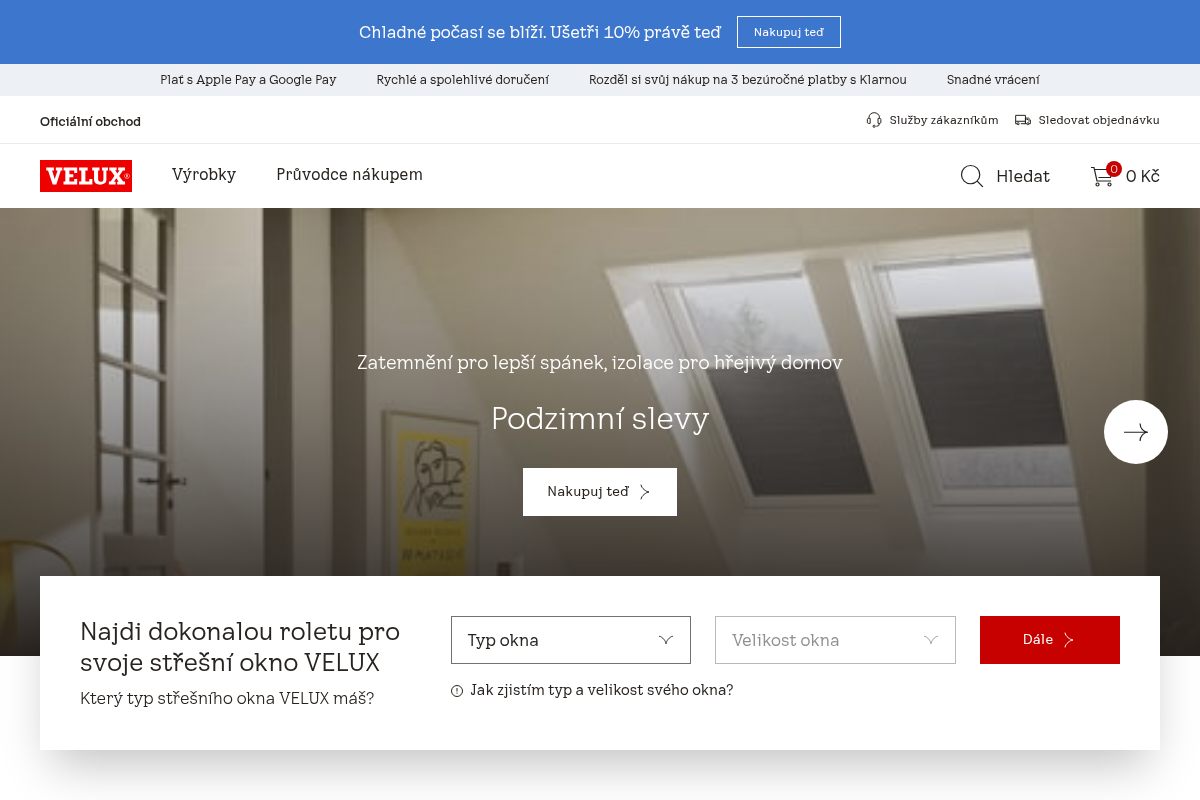Advance hero carousel with arrow button
The image size is (1200, 800).
[1136, 432]
